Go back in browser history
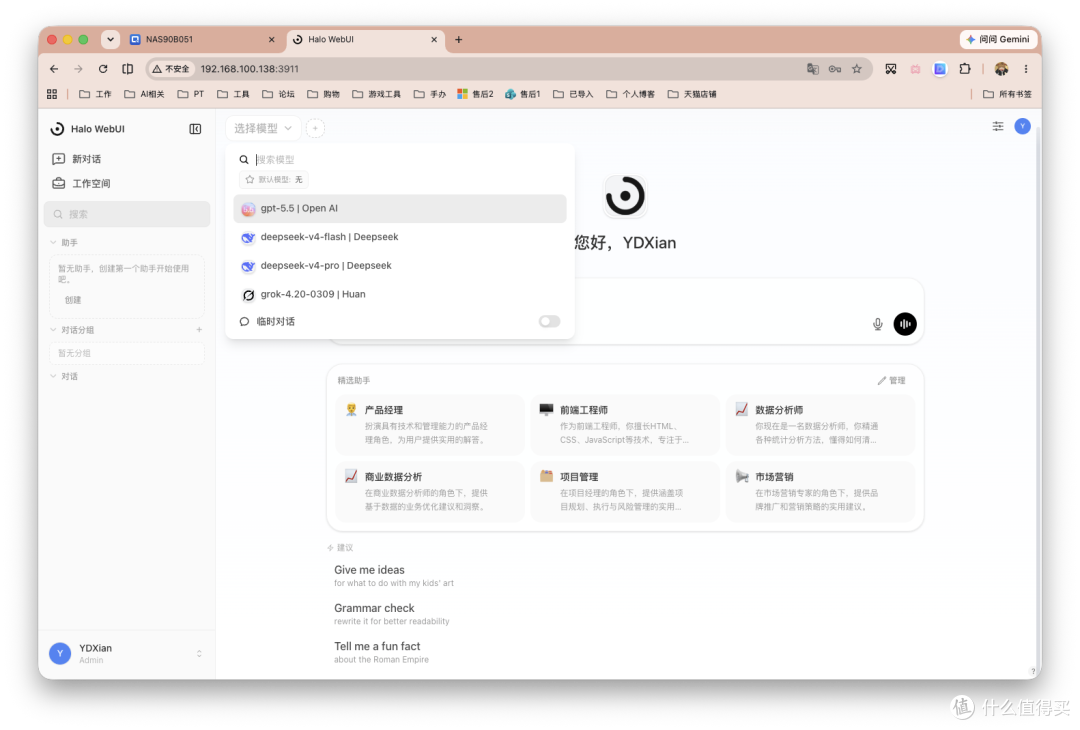The width and height of the screenshot is (1080, 730). tap(54, 69)
